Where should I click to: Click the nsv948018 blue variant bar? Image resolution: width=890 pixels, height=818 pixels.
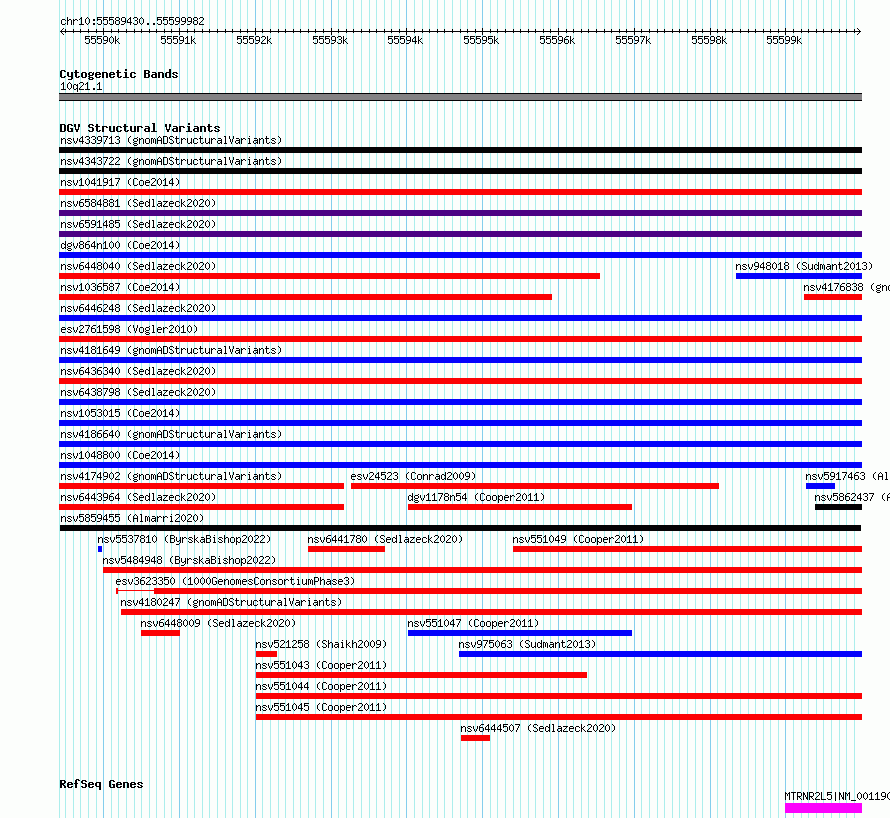[799, 276]
